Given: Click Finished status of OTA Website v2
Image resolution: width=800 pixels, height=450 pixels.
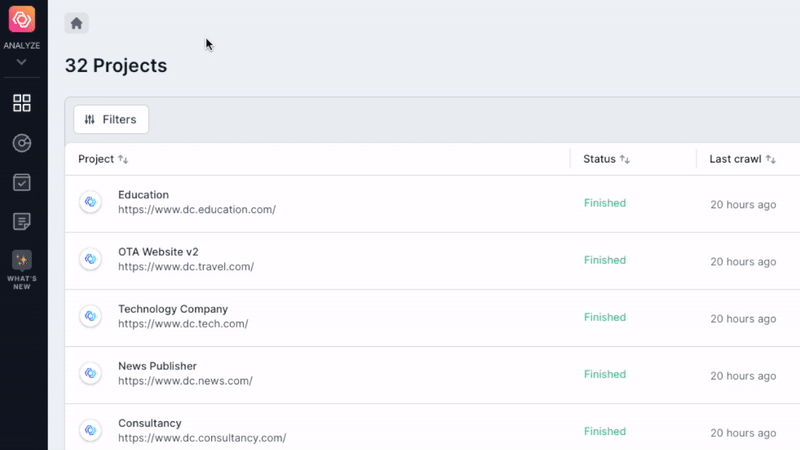Looking at the screenshot, I should pos(605,260).
